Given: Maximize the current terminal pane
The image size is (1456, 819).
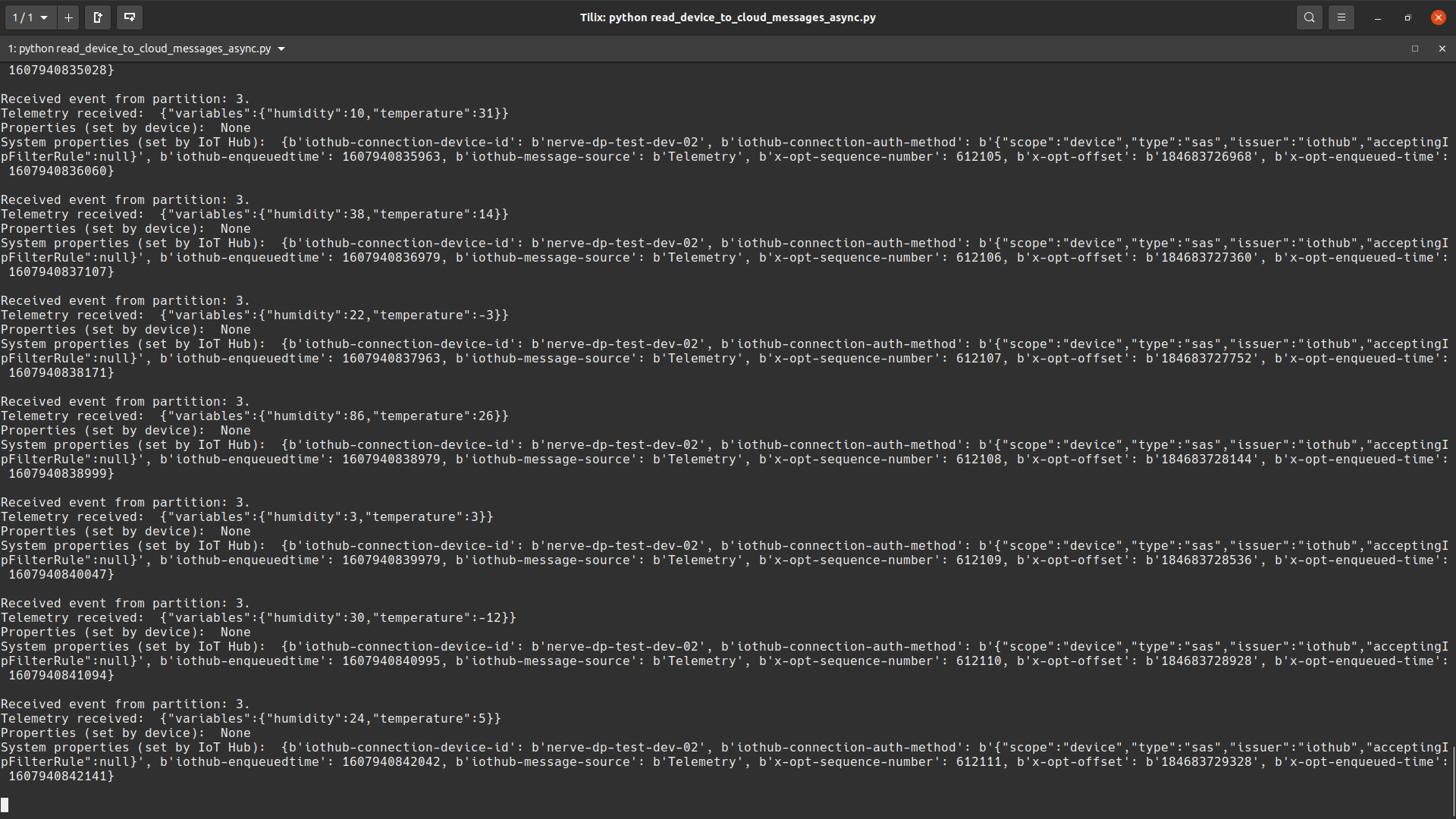Looking at the screenshot, I should (1415, 48).
